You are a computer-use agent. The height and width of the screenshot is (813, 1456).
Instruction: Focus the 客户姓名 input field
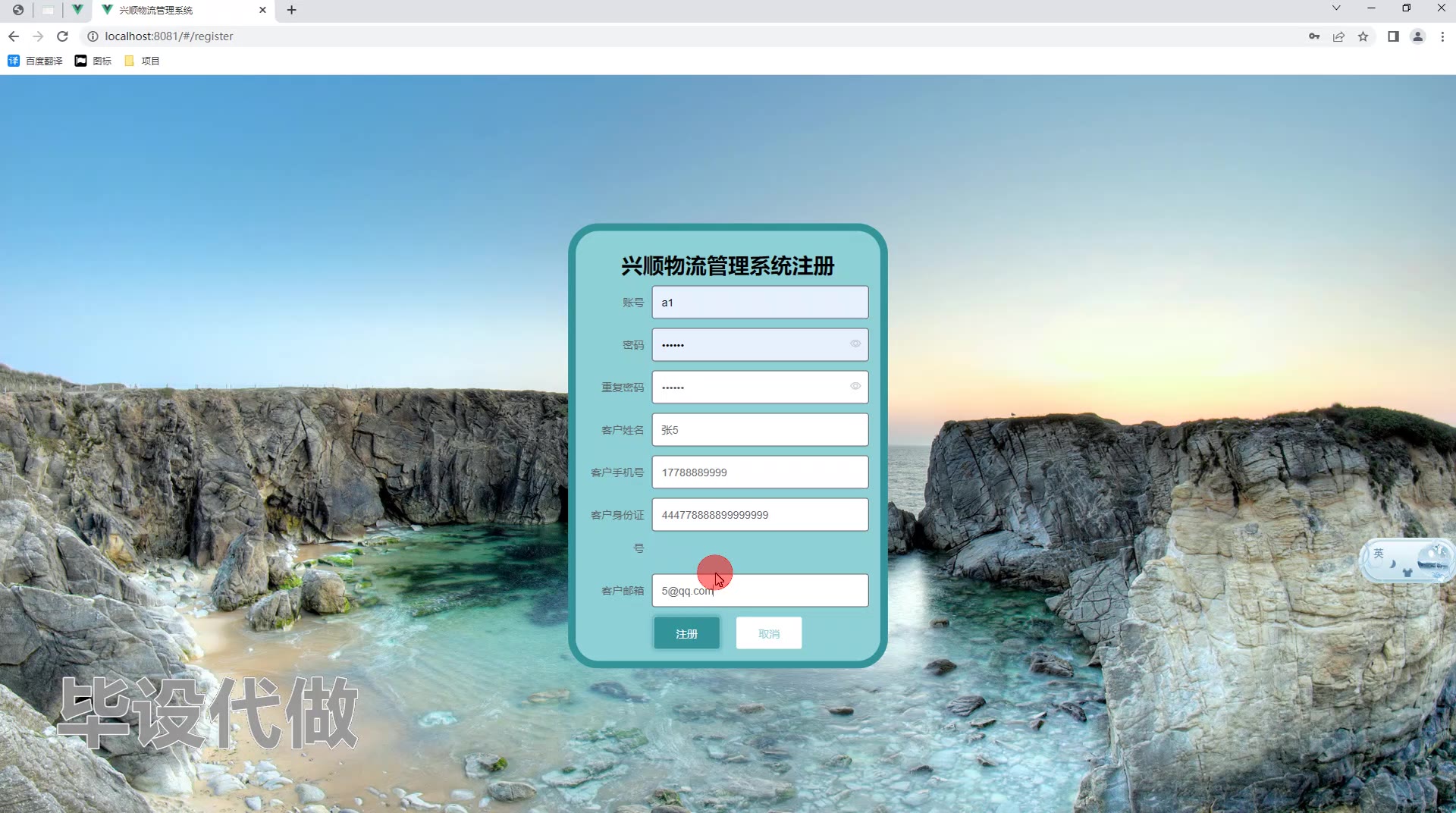pos(760,429)
